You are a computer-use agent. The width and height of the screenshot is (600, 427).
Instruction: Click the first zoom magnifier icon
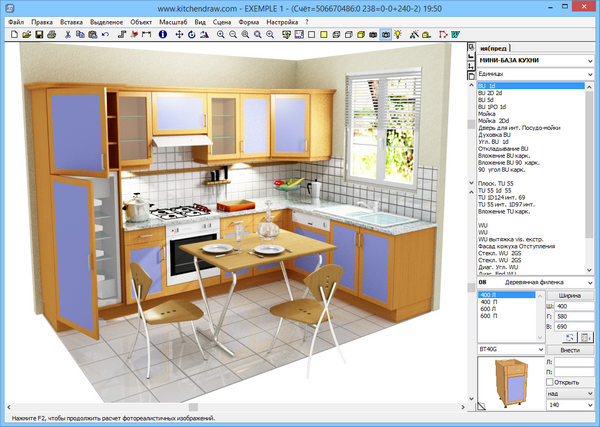(221, 34)
